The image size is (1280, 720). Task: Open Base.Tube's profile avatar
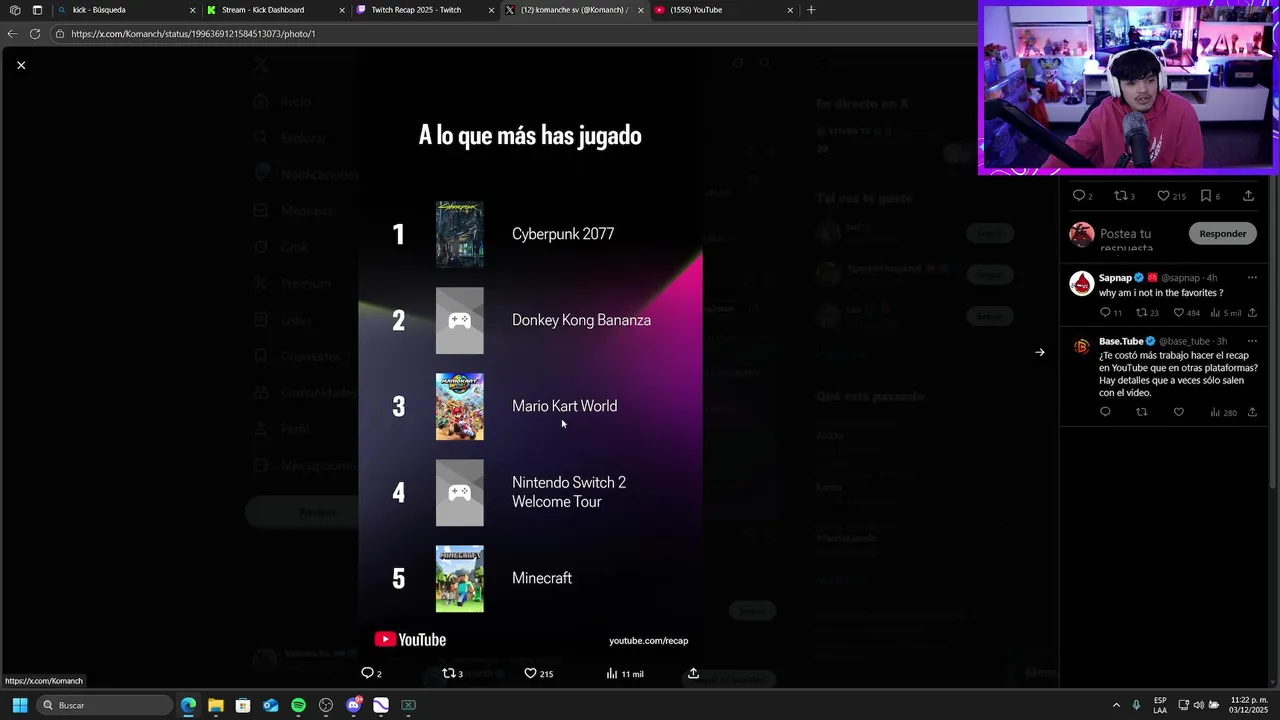coord(1081,347)
